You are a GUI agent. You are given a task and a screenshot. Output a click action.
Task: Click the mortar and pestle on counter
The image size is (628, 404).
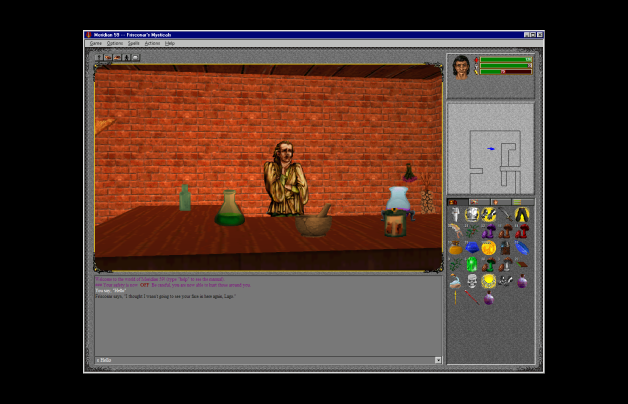coord(314,223)
